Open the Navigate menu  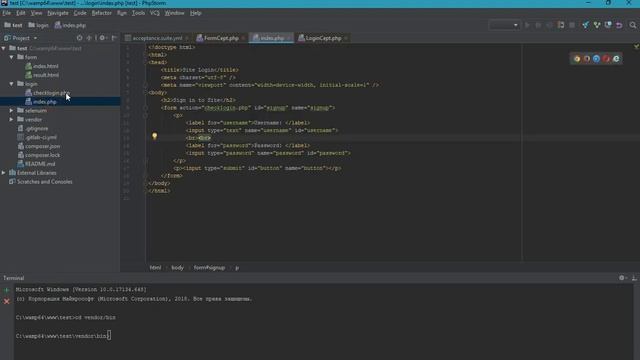pos(58,13)
